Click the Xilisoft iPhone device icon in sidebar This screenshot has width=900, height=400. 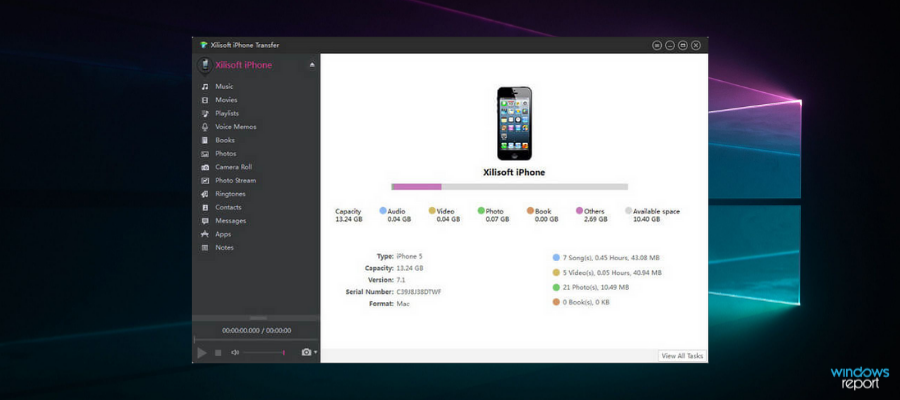click(x=205, y=65)
